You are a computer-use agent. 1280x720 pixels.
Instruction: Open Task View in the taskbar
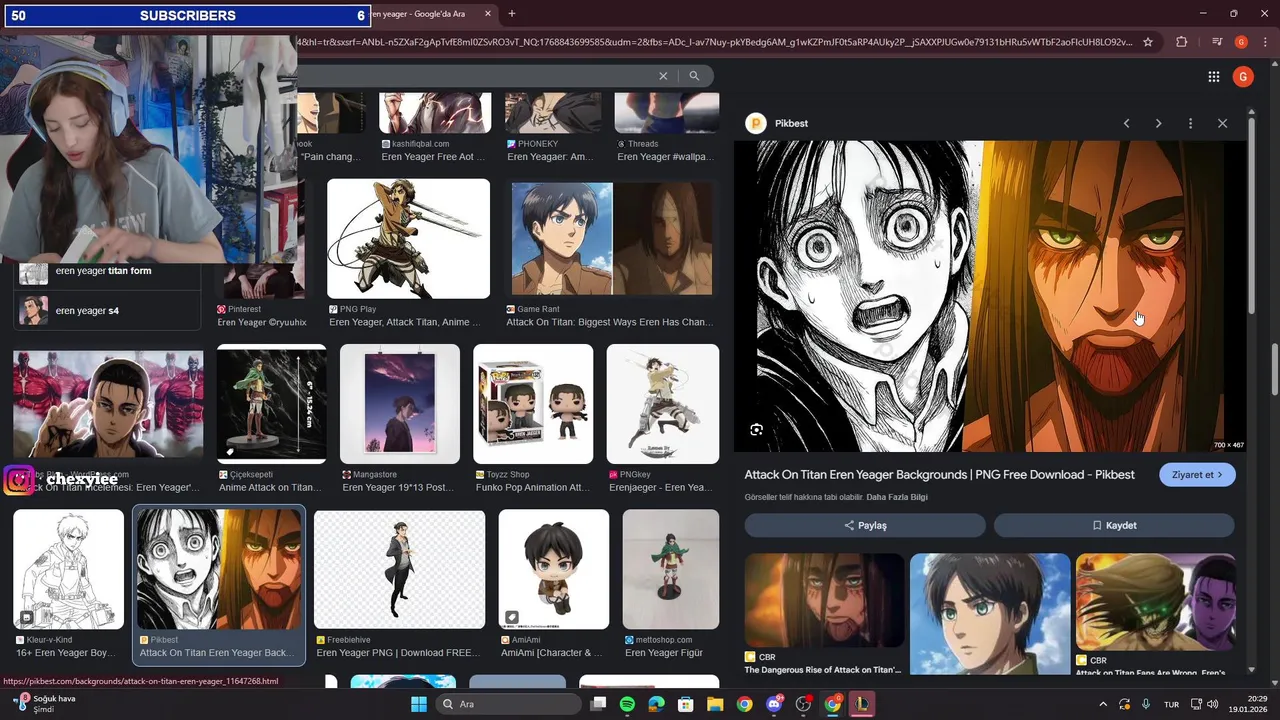click(x=598, y=704)
